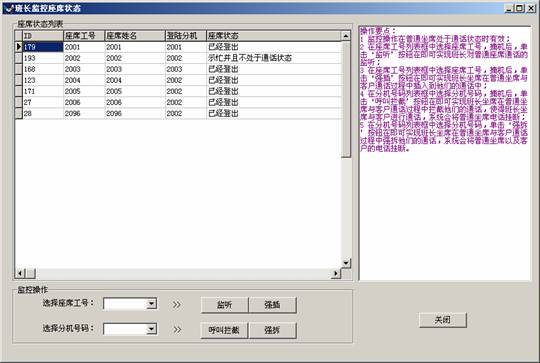Image resolution: width=540 pixels, height=363 pixels.
Task: Click the table's scroll right arrow
Action: pyautogui.click(x=336, y=273)
